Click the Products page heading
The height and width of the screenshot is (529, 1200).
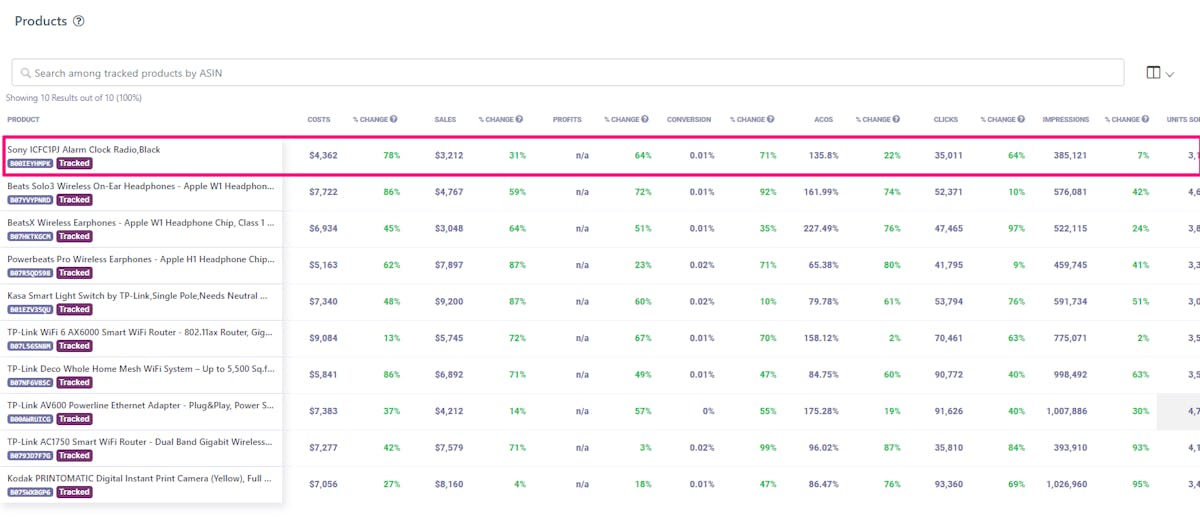41,21
